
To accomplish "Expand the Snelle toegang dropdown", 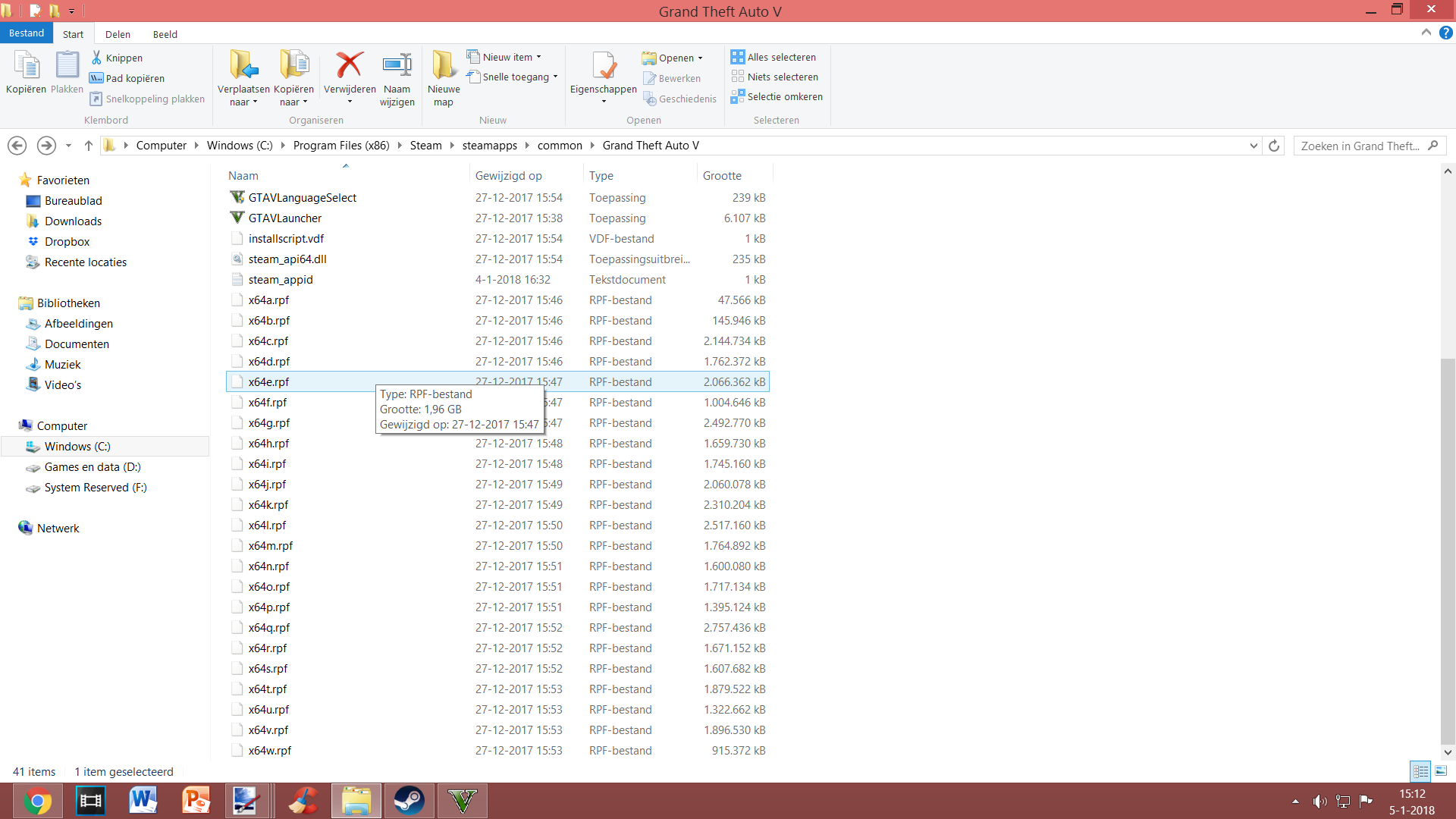I will tap(555, 77).
